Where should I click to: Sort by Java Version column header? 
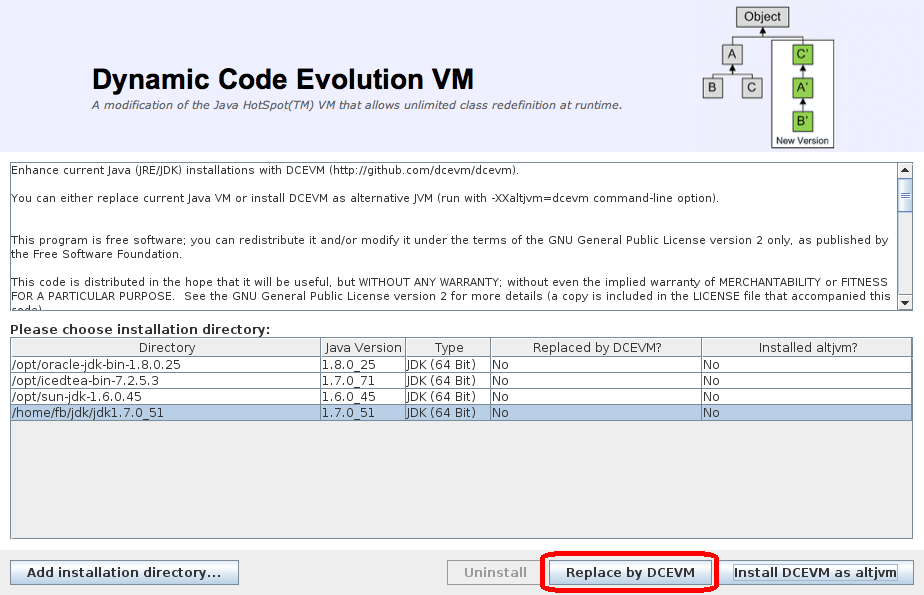click(x=363, y=348)
